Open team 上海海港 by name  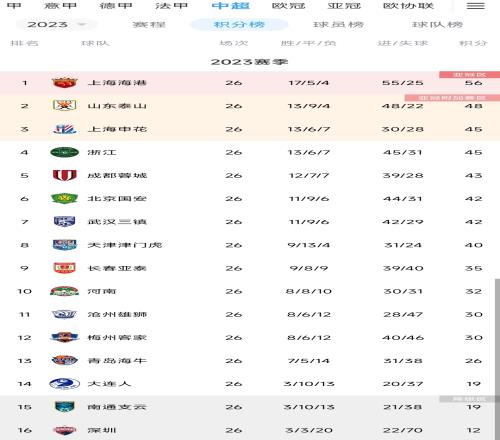click(x=117, y=83)
